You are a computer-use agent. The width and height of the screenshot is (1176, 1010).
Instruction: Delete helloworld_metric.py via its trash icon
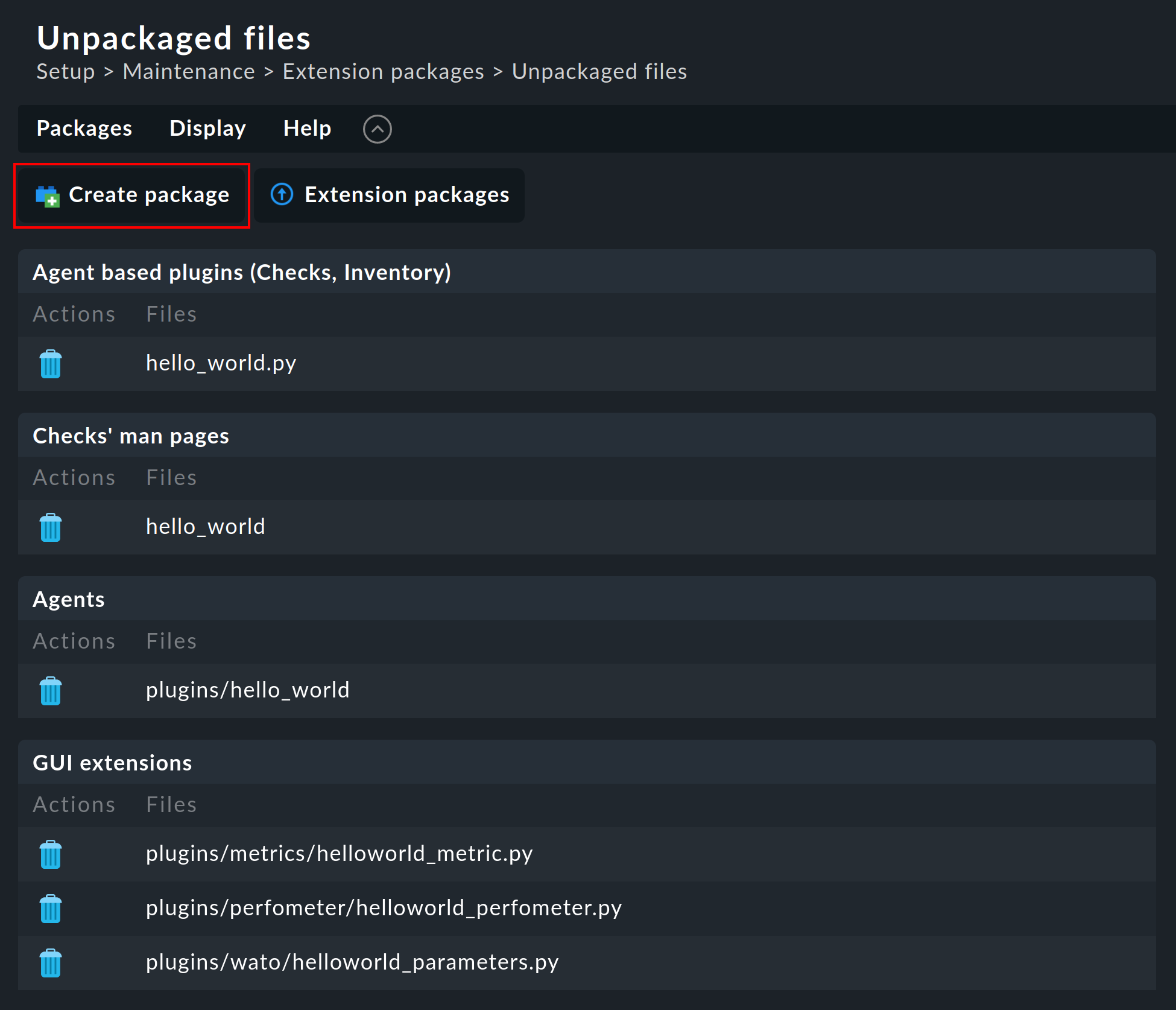51,854
